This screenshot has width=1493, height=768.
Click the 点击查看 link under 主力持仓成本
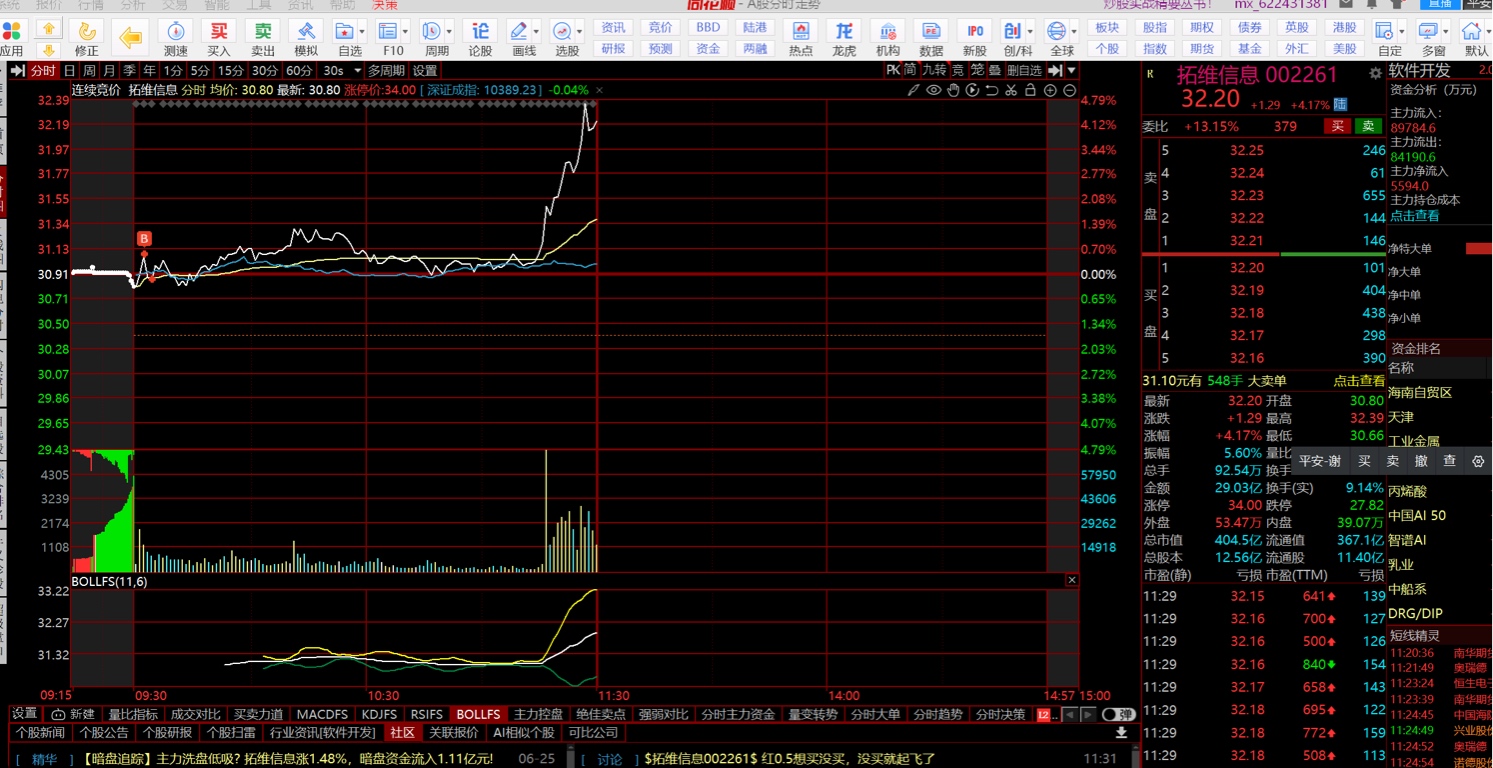coord(1415,216)
